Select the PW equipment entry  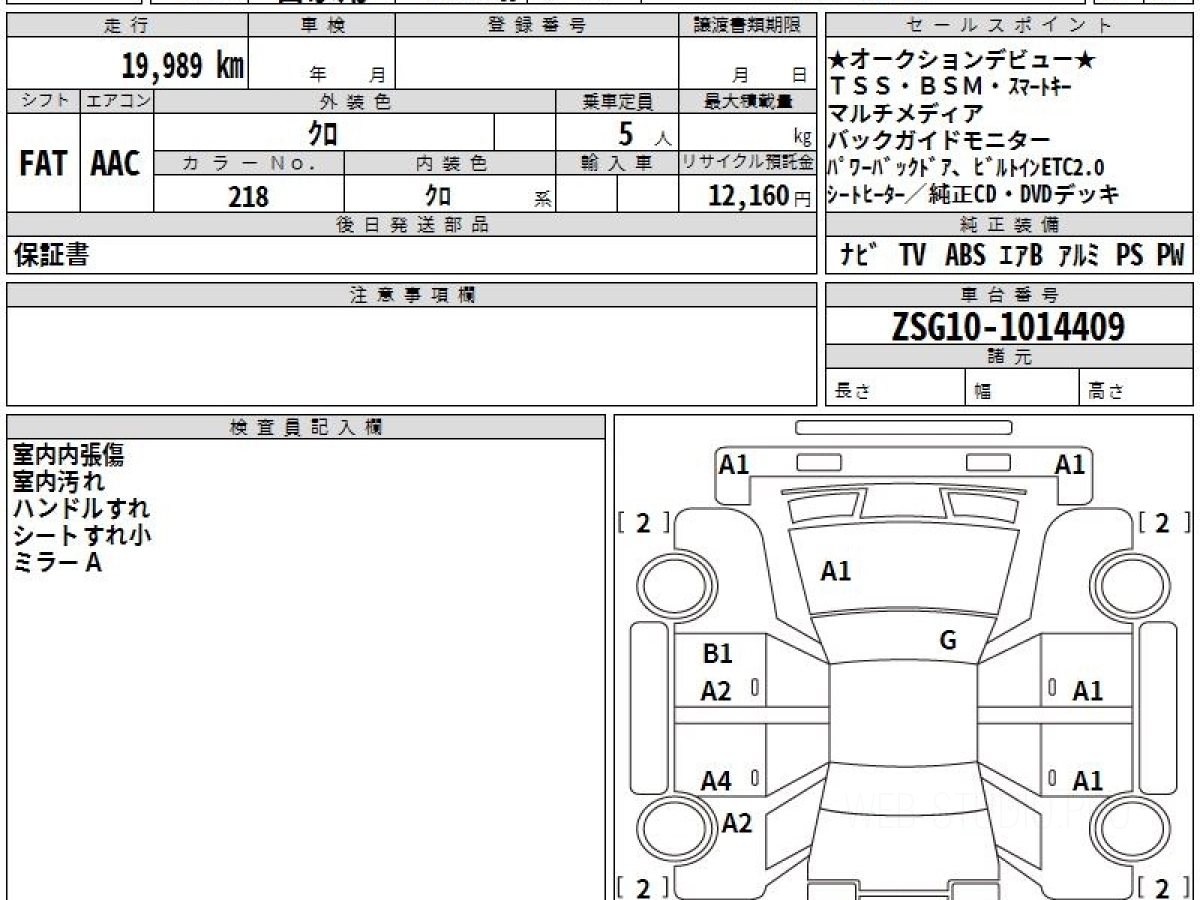tap(1170, 255)
